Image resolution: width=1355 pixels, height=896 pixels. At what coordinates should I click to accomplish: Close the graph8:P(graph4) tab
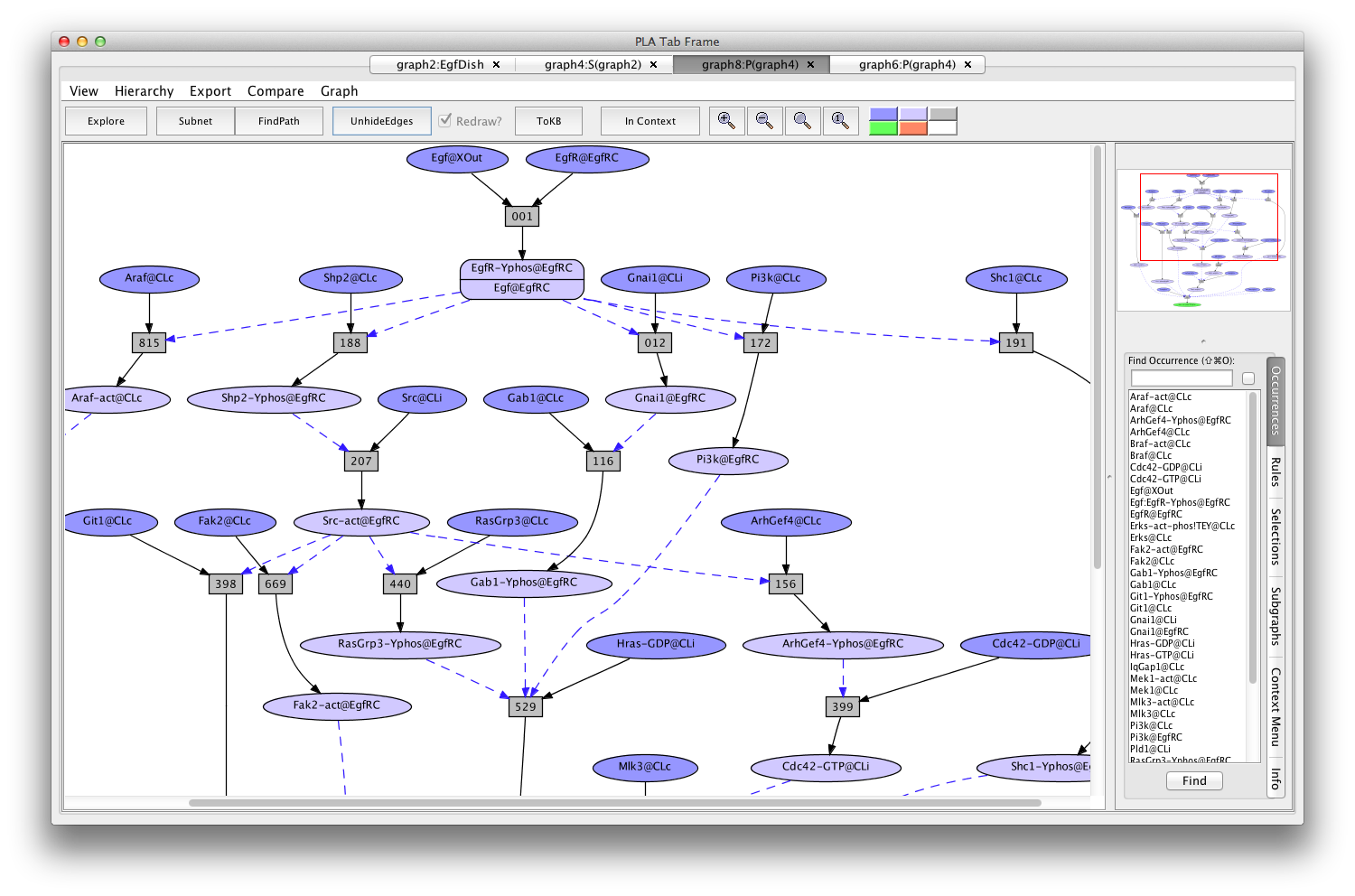pyautogui.click(x=810, y=65)
